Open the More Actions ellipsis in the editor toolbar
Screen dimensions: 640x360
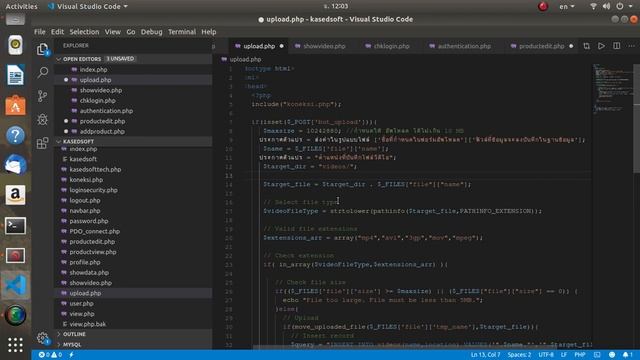[x=631, y=46]
